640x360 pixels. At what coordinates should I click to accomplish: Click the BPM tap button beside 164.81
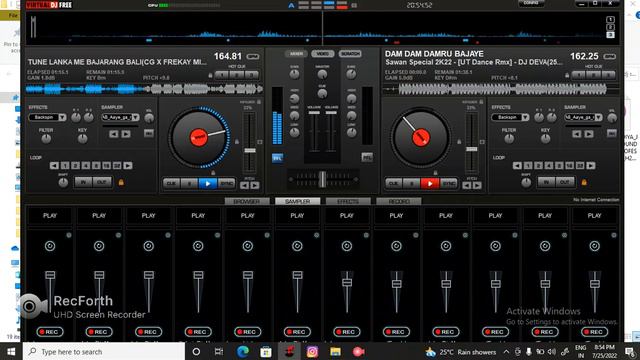[x=253, y=56]
